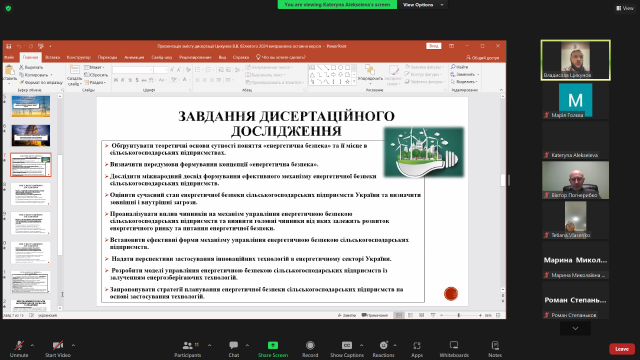640x360 pixels.
Task: Click the Format Painter brush icon
Action: 22,82
